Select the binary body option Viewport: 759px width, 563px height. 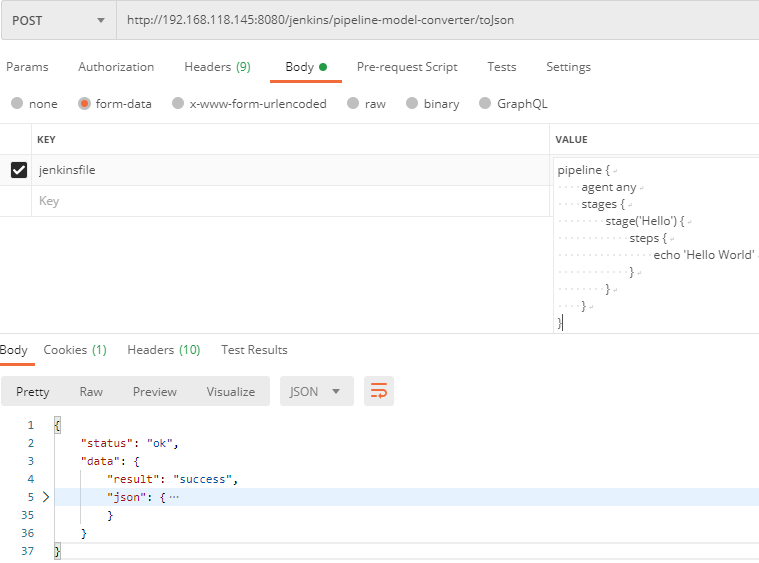pyautogui.click(x=412, y=103)
